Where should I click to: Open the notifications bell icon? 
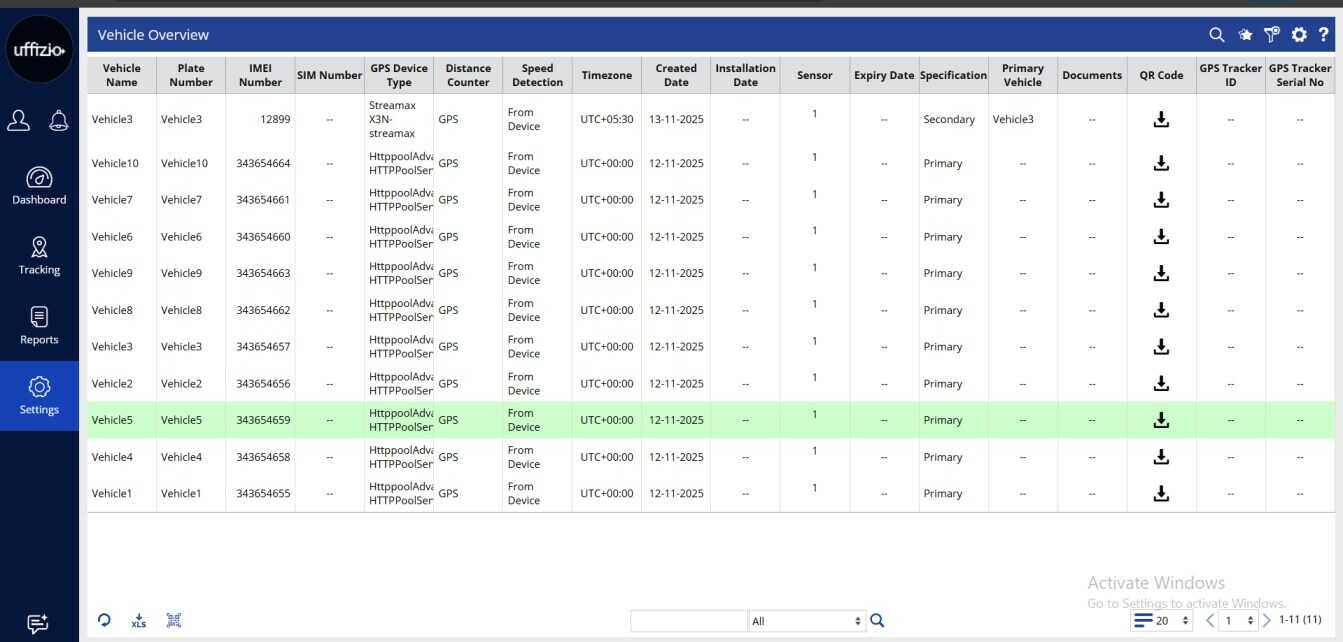click(x=59, y=120)
